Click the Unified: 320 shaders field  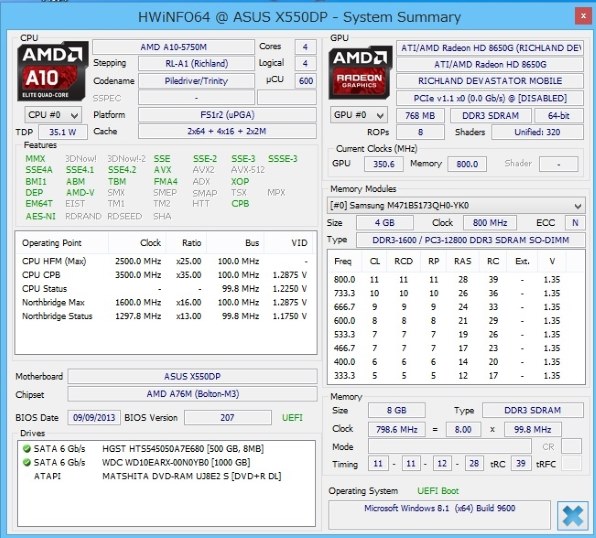[x=537, y=132]
